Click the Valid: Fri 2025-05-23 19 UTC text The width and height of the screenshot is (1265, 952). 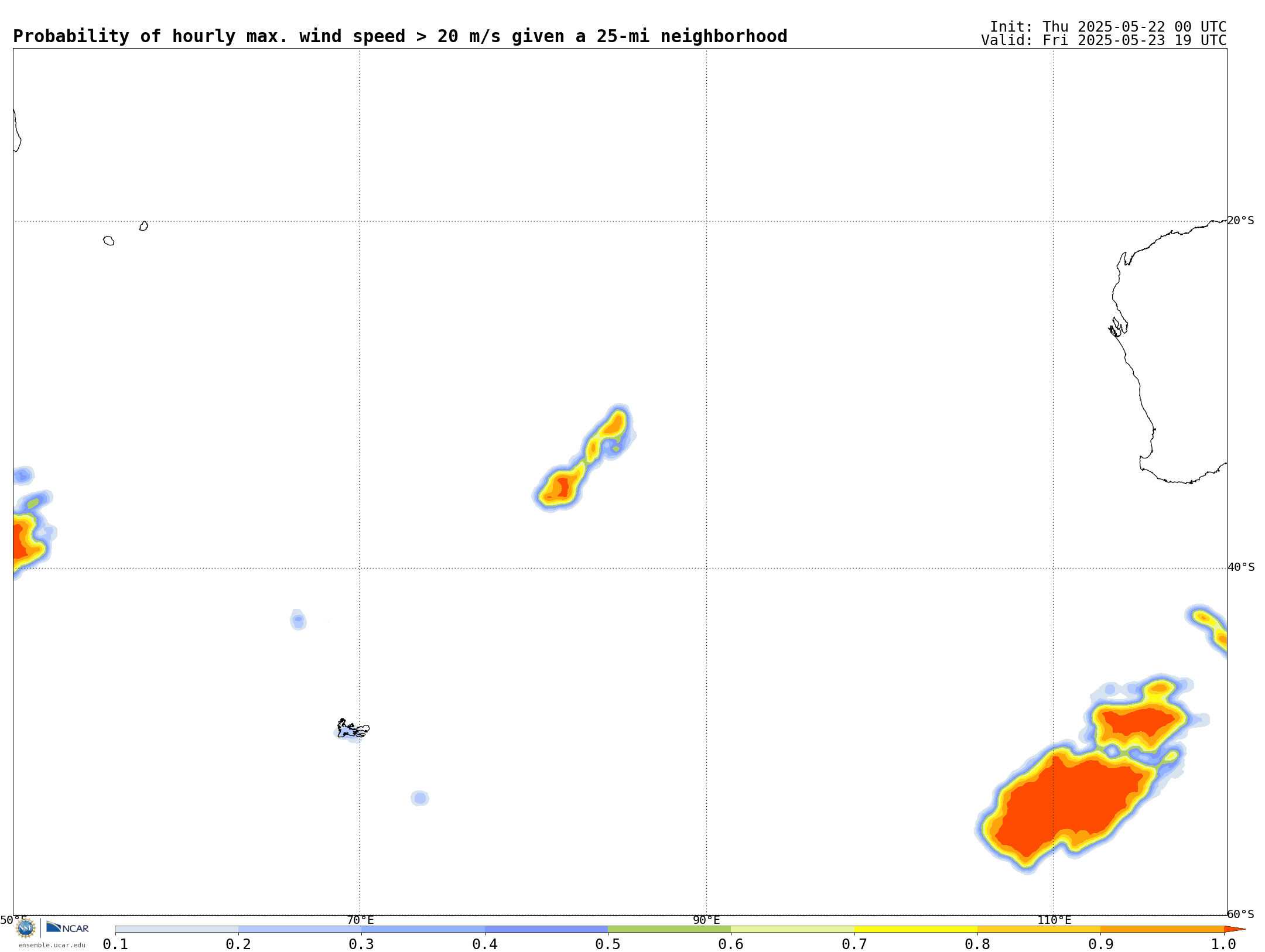[x=1103, y=40]
